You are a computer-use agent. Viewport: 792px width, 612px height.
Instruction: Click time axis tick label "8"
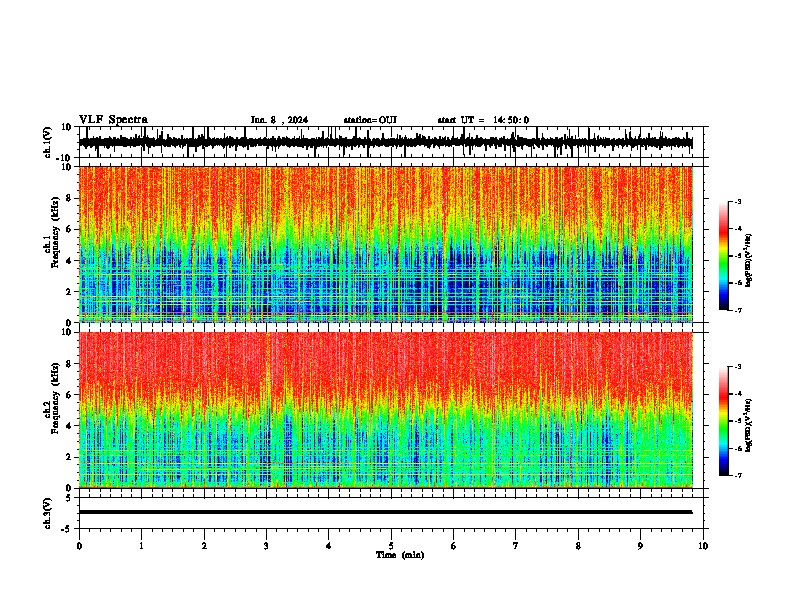578,546
